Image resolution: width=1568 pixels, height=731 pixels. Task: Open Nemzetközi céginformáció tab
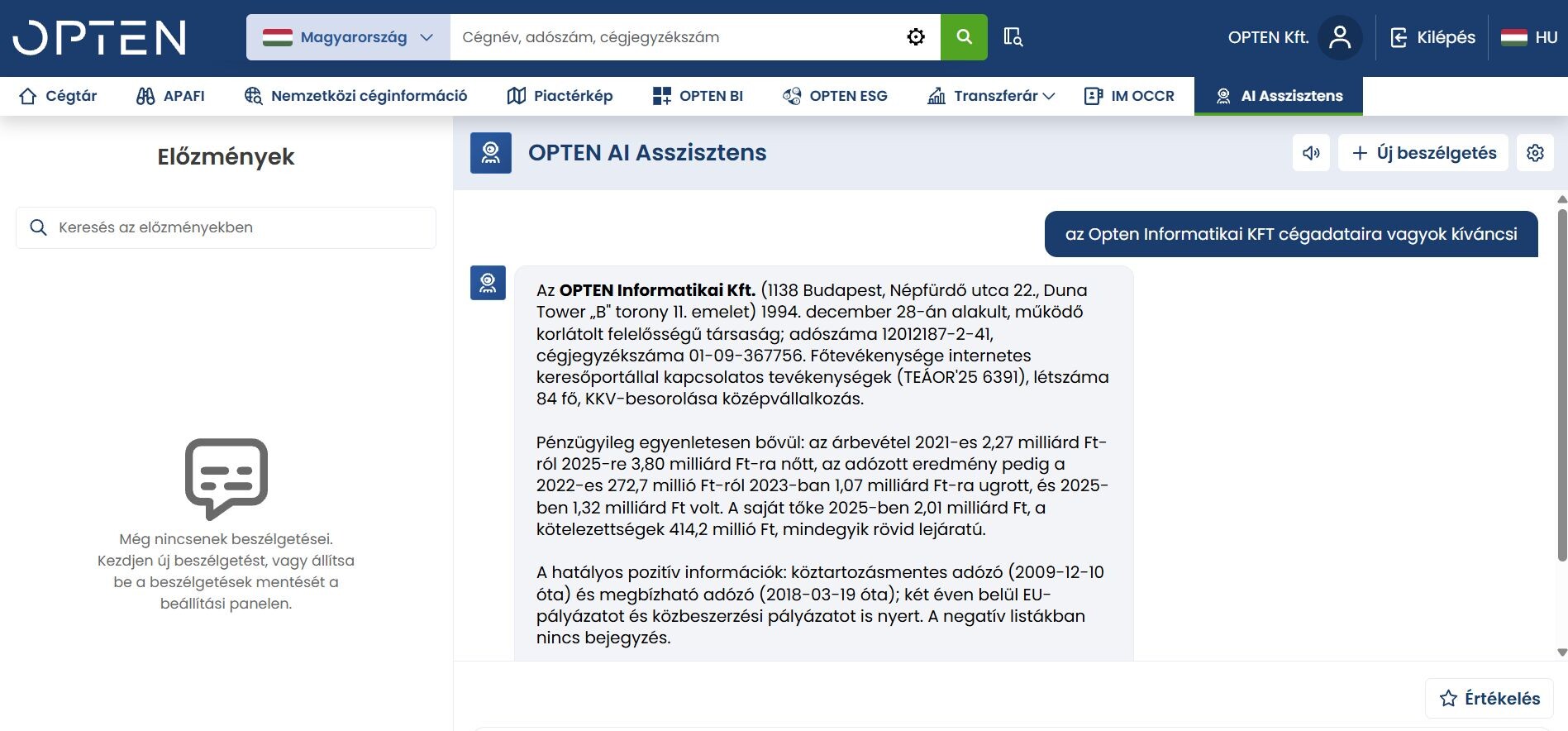click(x=356, y=96)
